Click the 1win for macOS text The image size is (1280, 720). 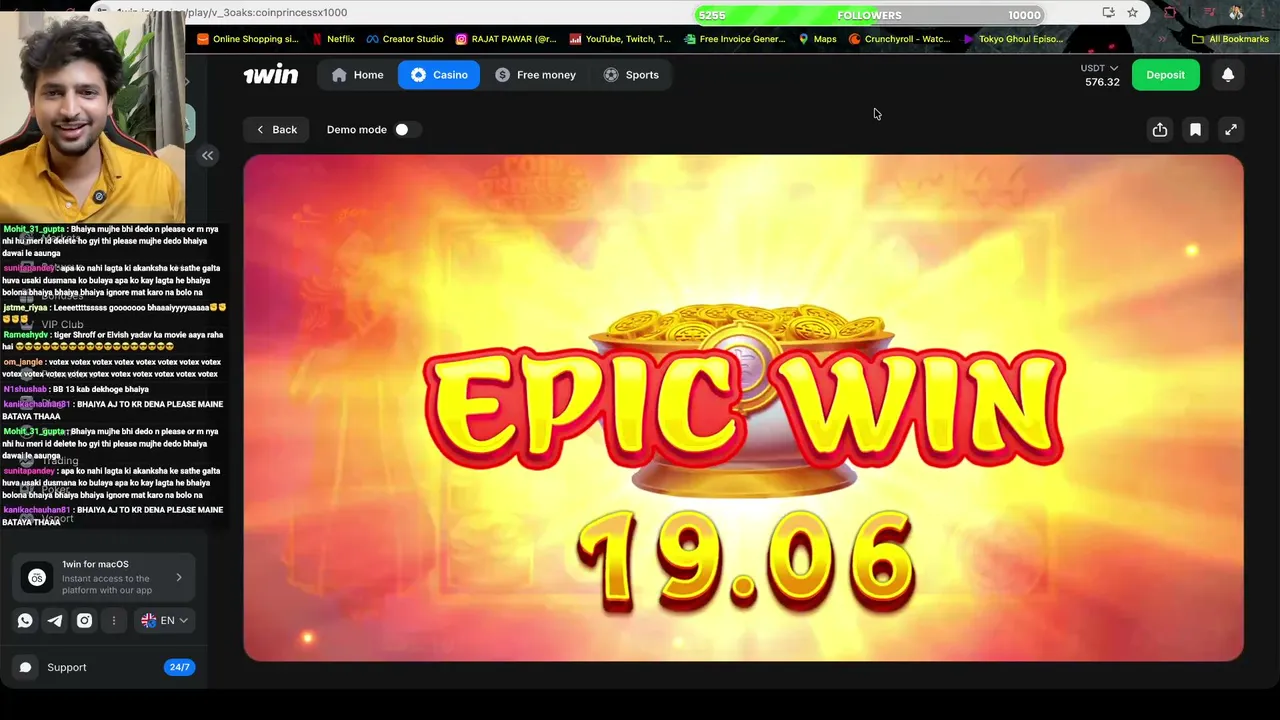point(95,564)
